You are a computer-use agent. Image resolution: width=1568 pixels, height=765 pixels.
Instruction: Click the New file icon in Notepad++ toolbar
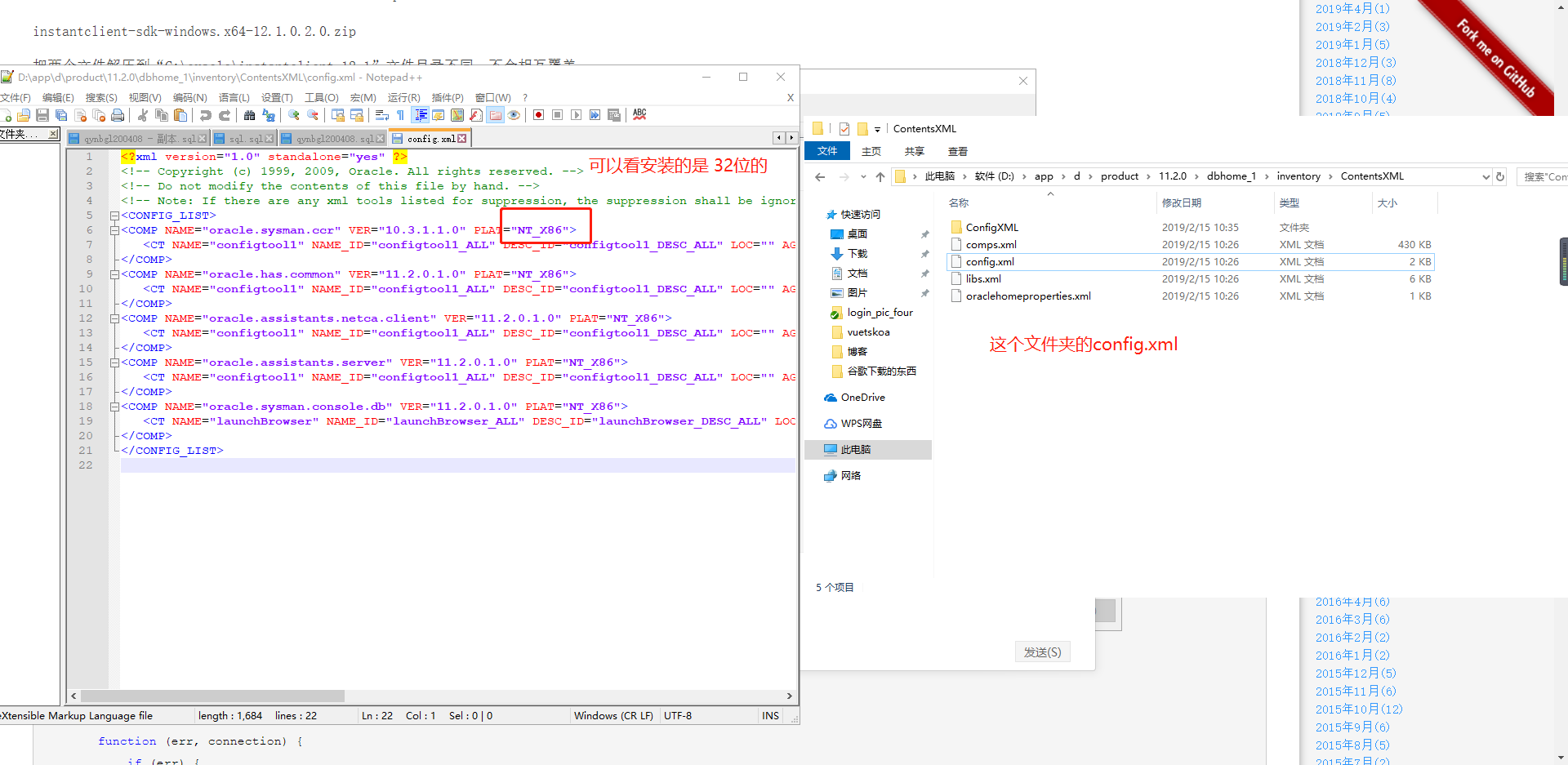tap(6, 115)
